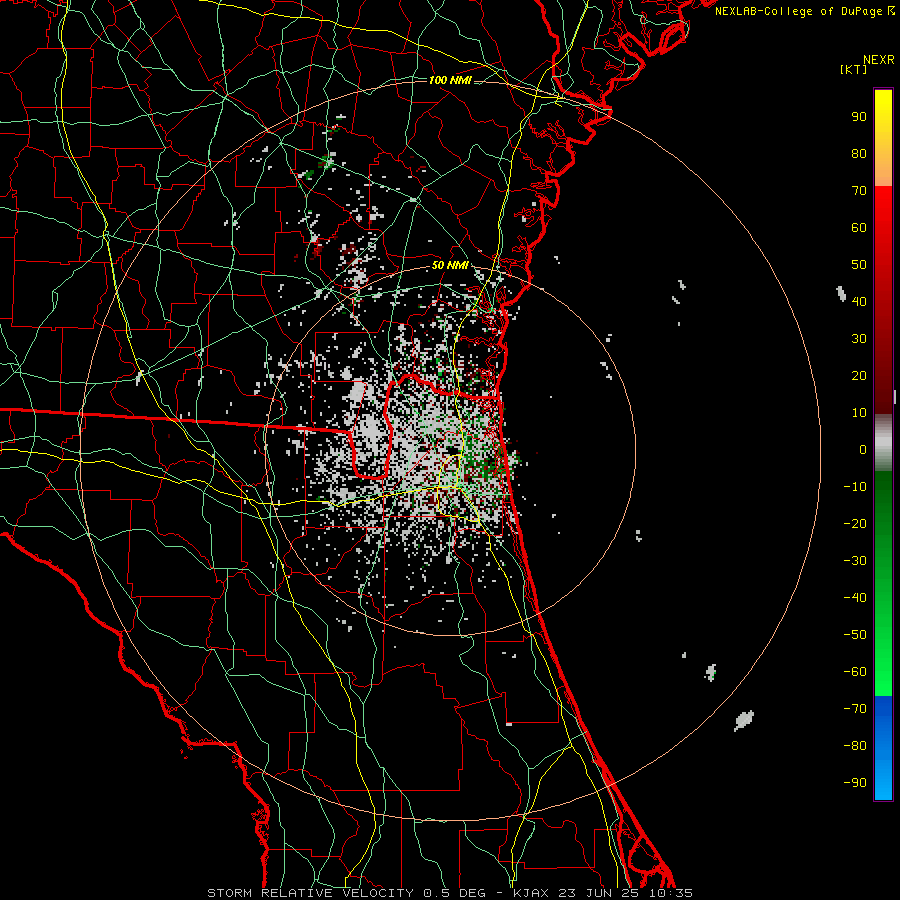
Task: Click the NEXLAB-College of DuPage header text
Action: 804,11
